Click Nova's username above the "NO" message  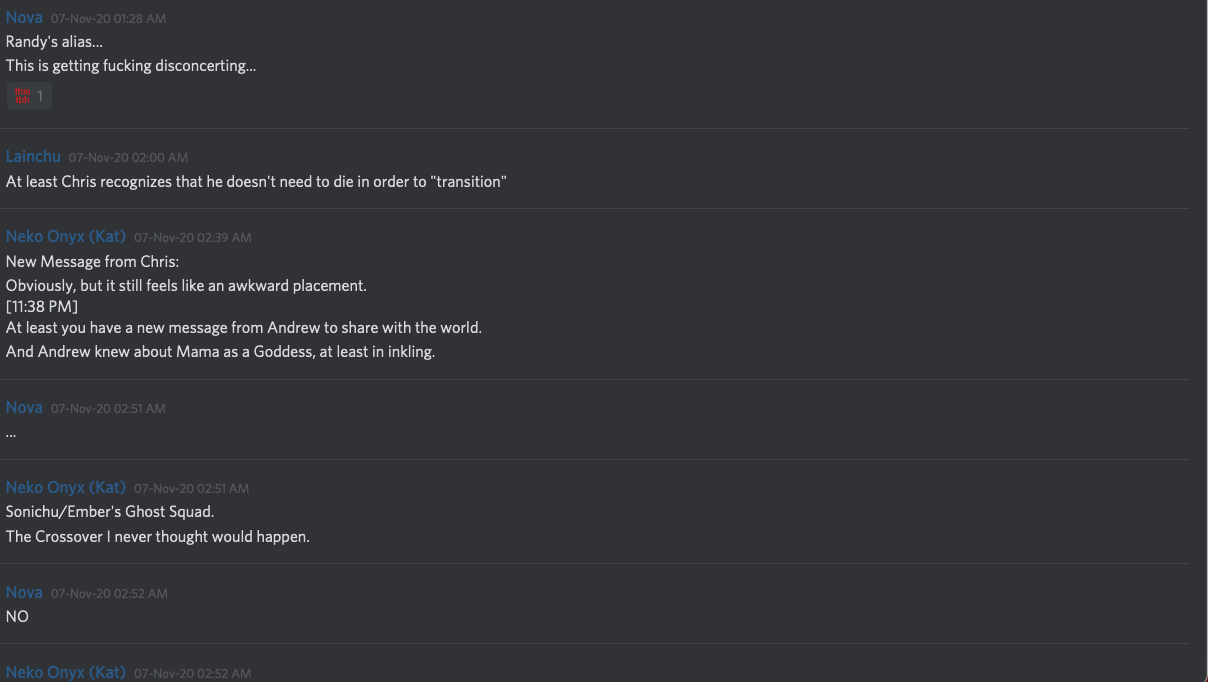[24, 593]
